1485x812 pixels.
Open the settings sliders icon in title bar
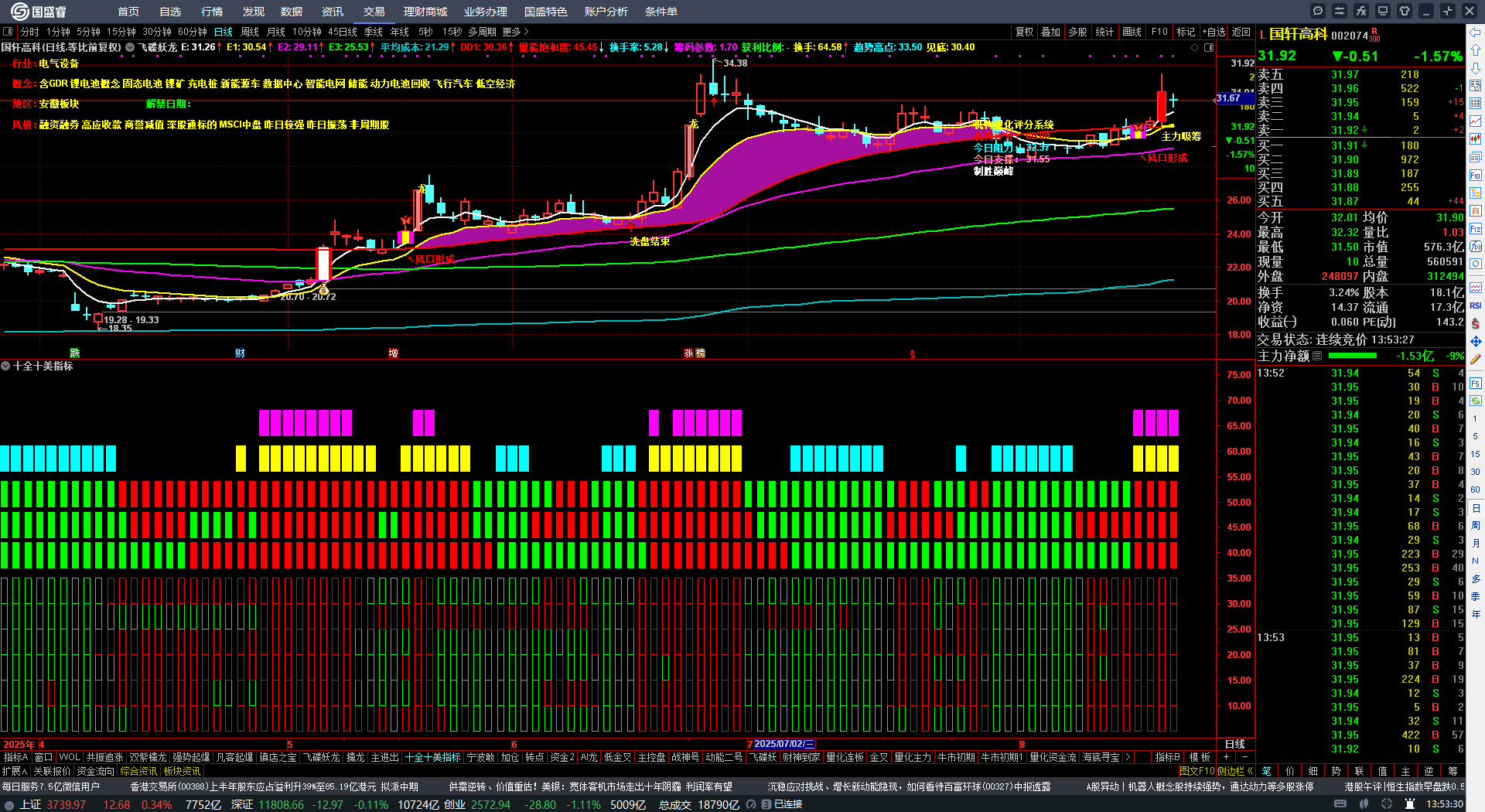coord(1340,11)
